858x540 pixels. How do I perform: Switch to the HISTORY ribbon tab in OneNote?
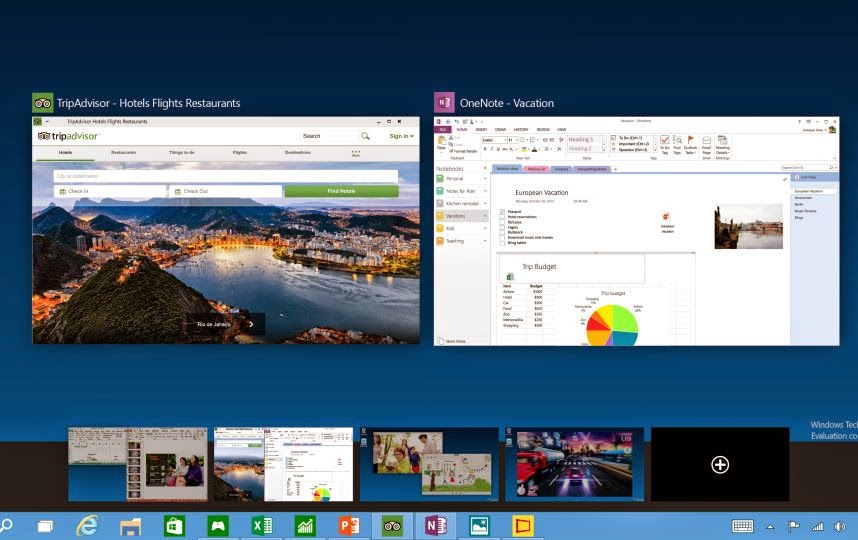521,130
